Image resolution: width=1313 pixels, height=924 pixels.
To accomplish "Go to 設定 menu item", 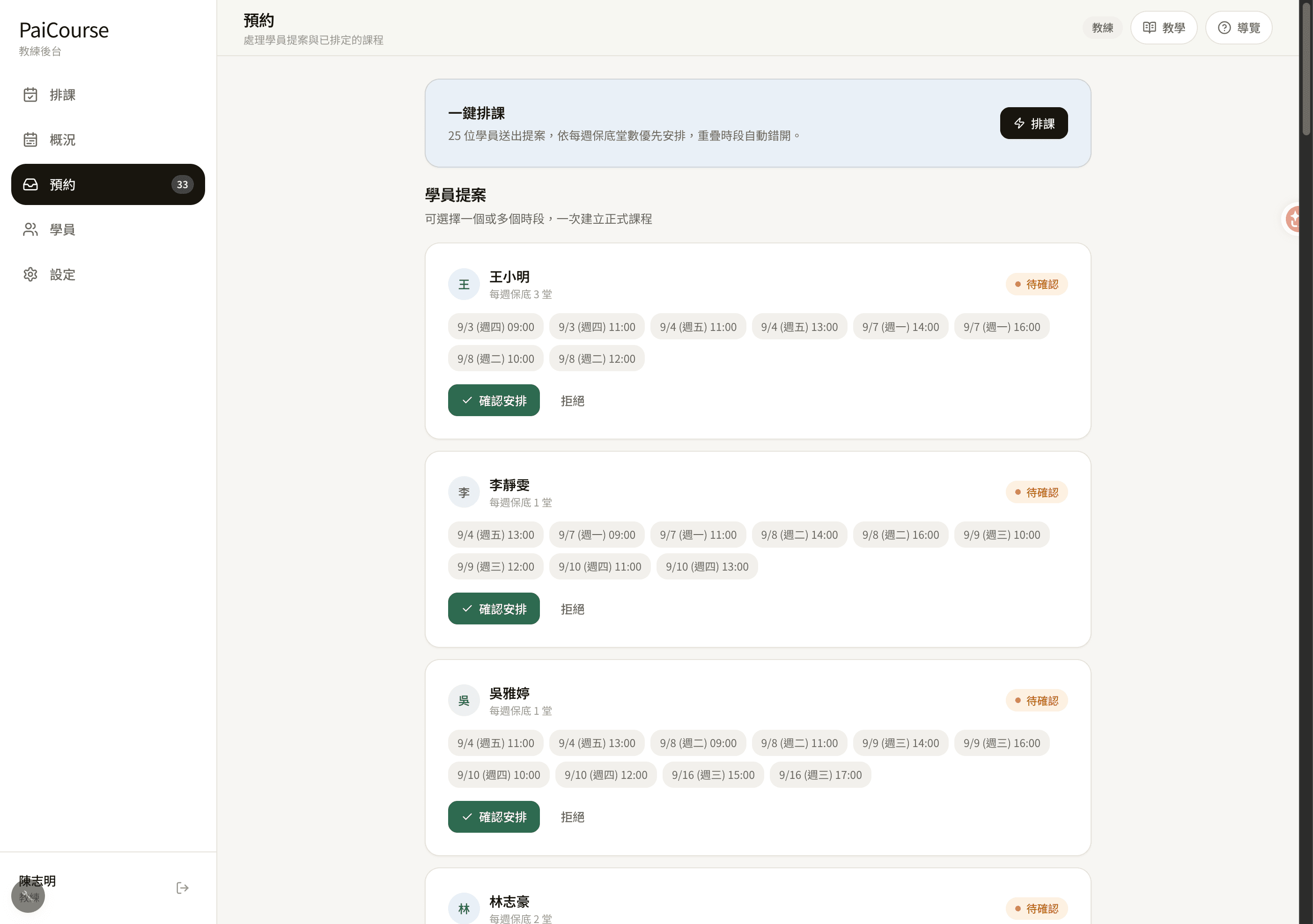I will point(108,274).
